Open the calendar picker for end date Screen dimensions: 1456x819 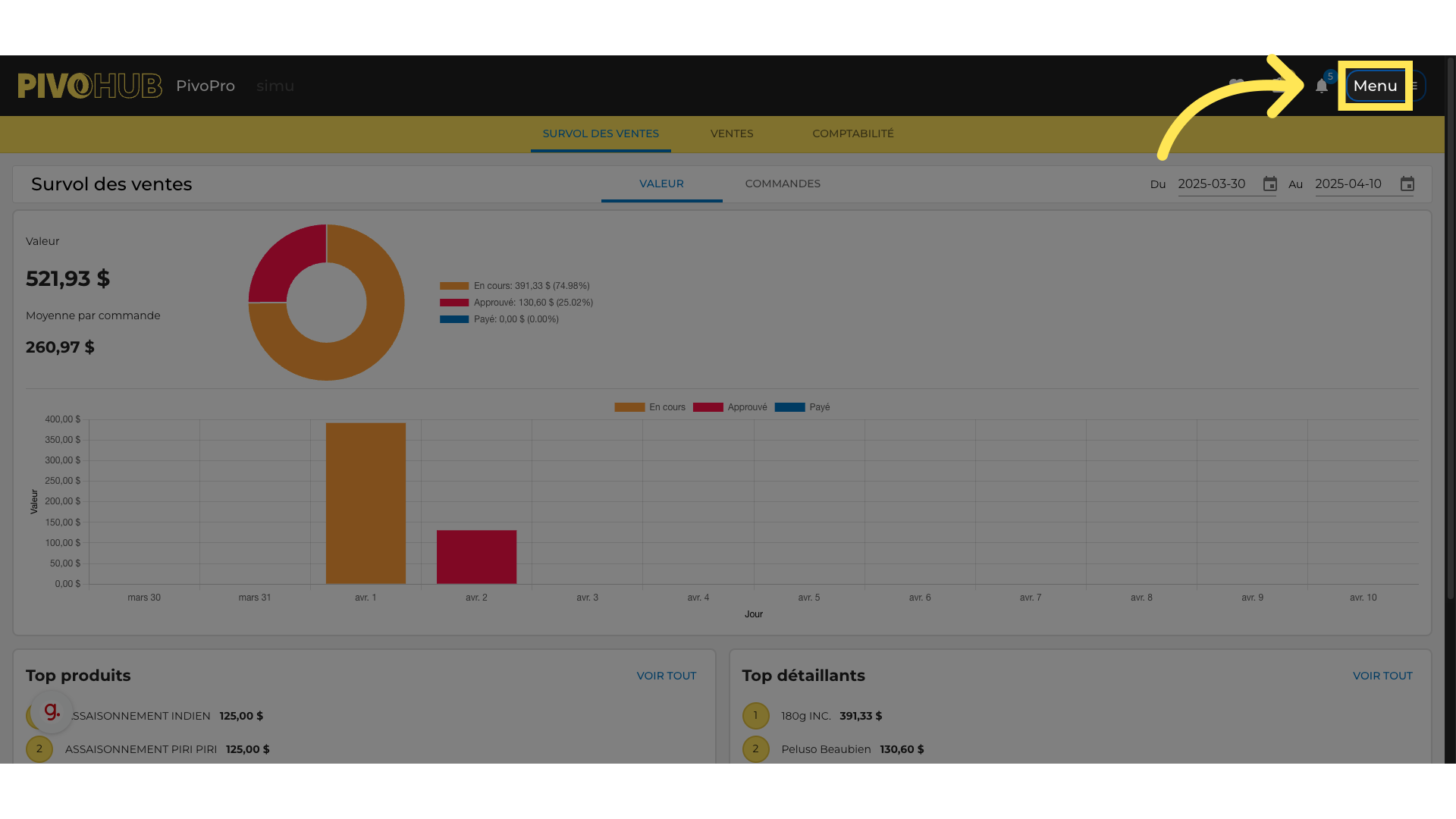point(1407,184)
